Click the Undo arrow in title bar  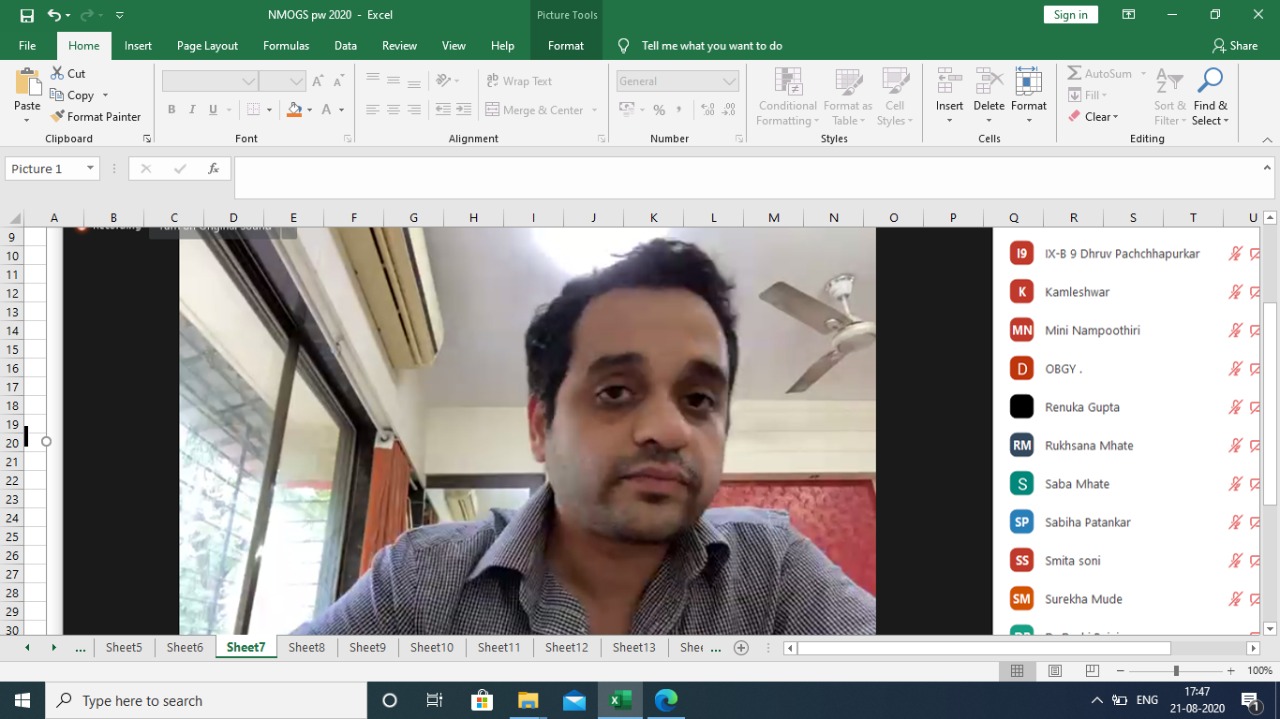click(54, 15)
